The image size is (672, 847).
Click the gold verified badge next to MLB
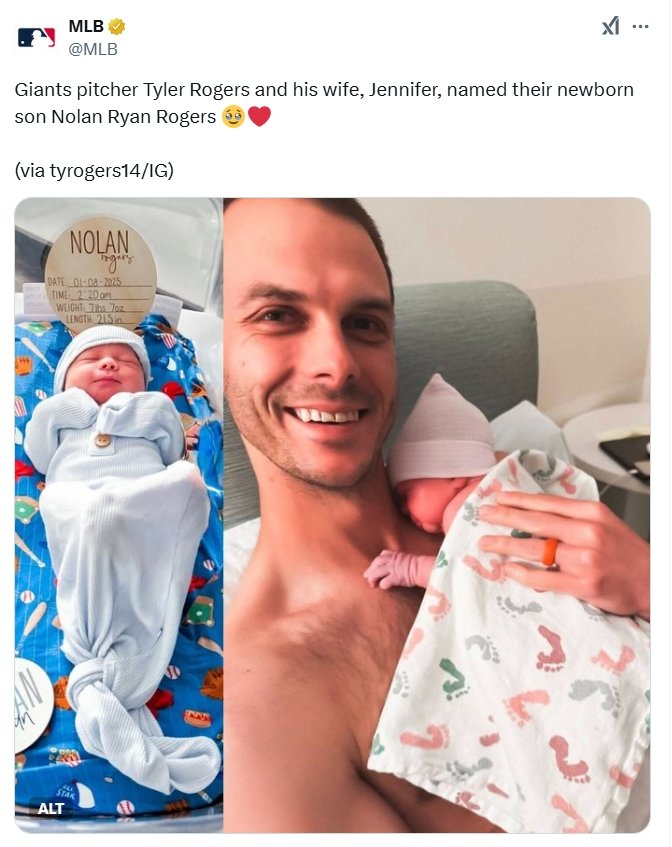(117, 26)
